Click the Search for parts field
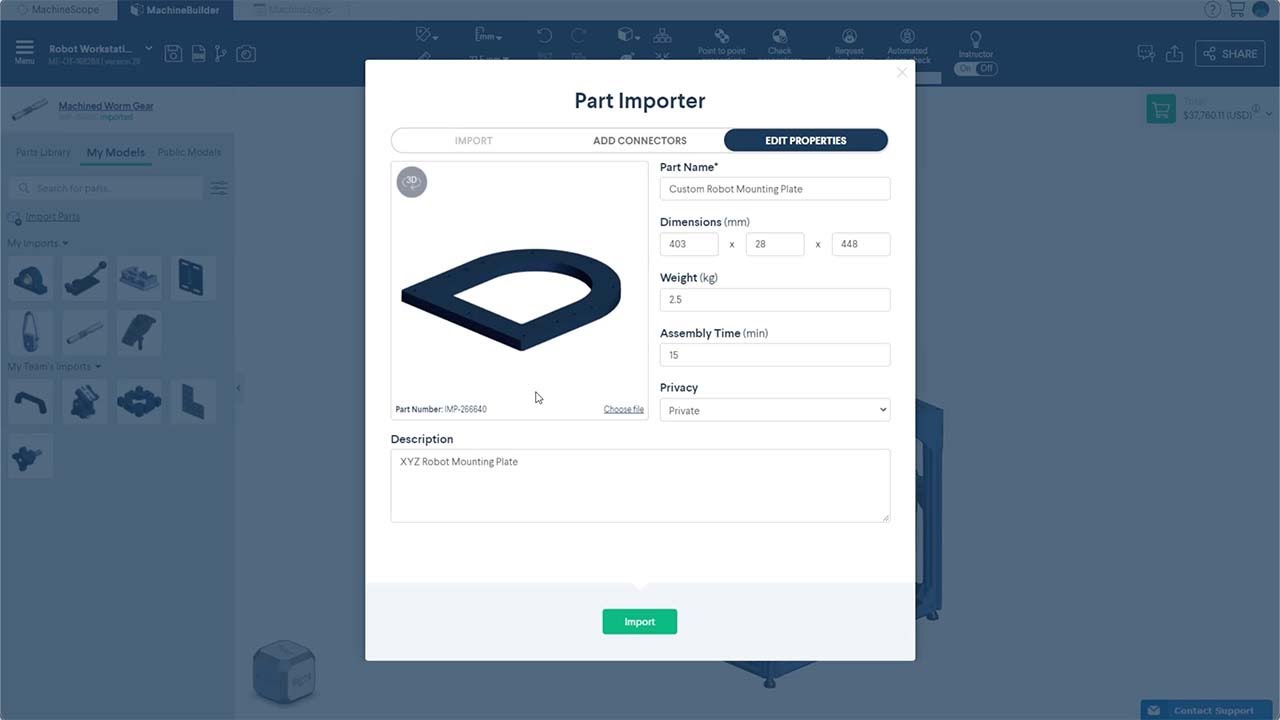This screenshot has width=1280, height=720. pos(106,188)
